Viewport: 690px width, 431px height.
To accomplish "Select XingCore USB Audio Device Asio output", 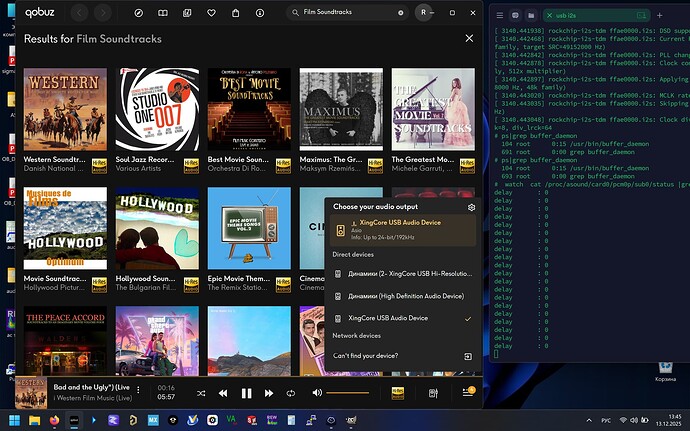I will 403,230.
